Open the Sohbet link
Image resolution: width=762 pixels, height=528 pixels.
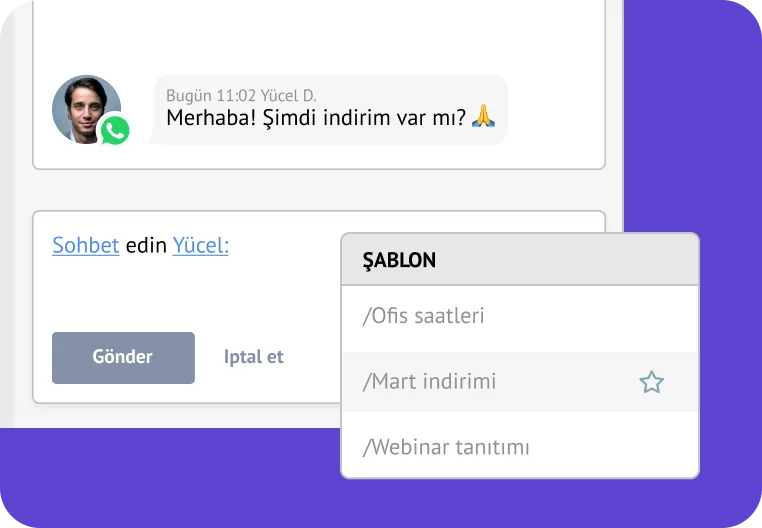[86, 245]
